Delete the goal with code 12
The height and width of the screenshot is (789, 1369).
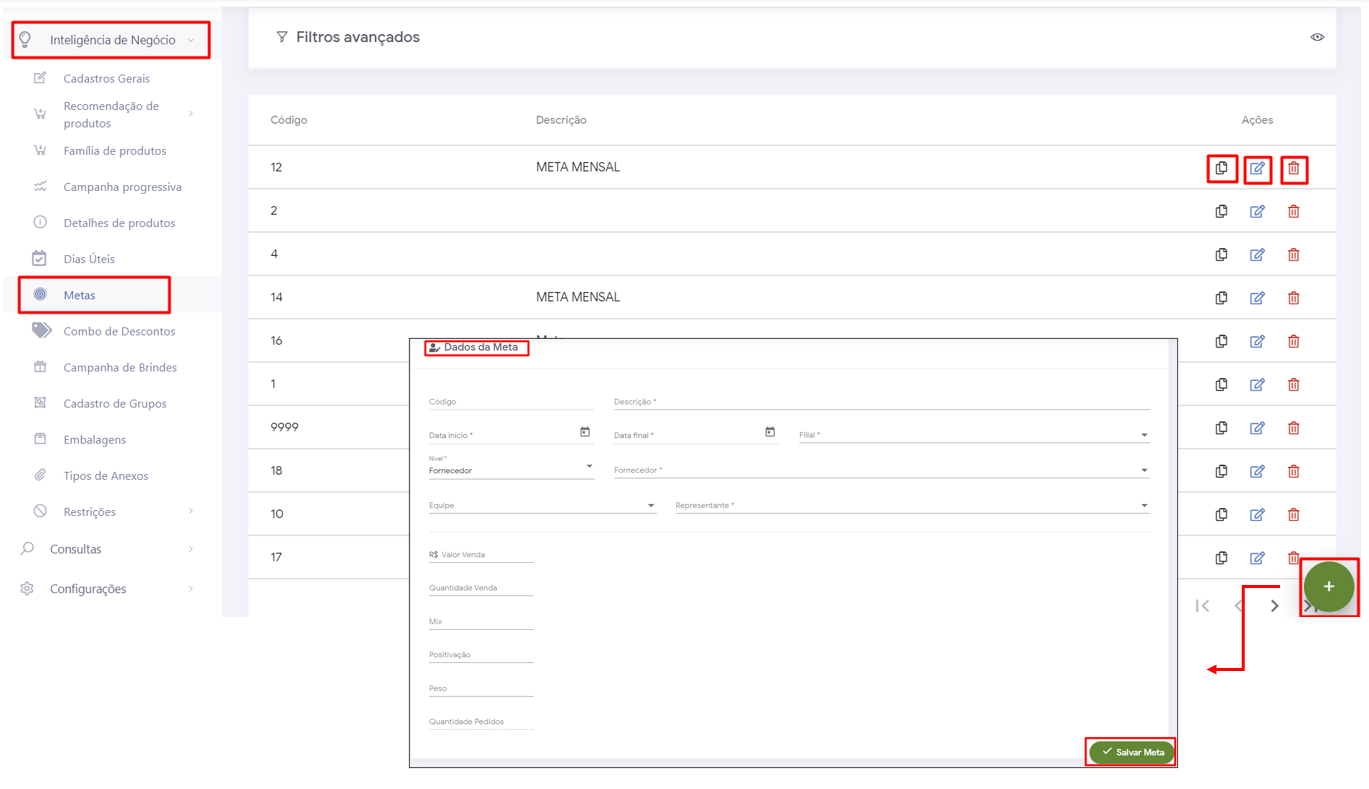pyautogui.click(x=1293, y=169)
